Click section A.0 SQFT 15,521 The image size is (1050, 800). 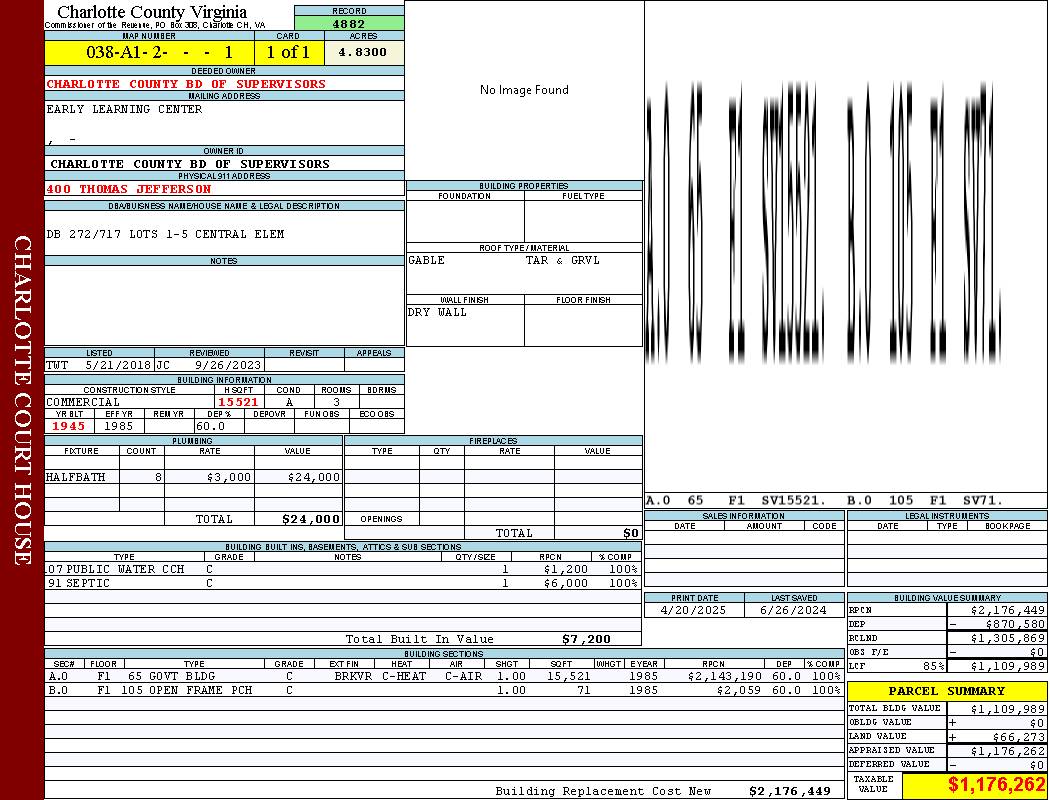pos(569,676)
